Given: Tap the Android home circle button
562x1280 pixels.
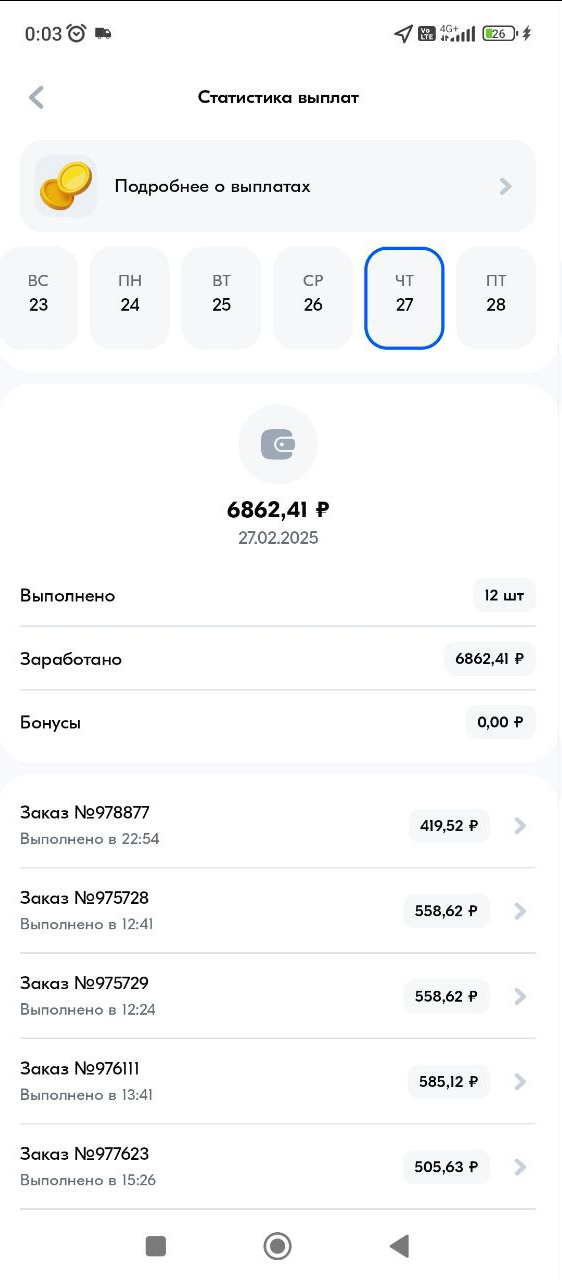Looking at the screenshot, I should pyautogui.click(x=277, y=1245).
